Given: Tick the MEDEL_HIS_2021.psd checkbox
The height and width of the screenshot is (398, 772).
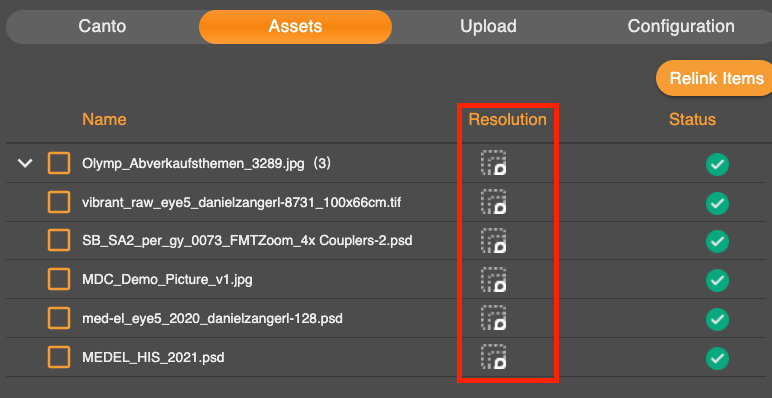Looking at the screenshot, I should click(x=59, y=357).
